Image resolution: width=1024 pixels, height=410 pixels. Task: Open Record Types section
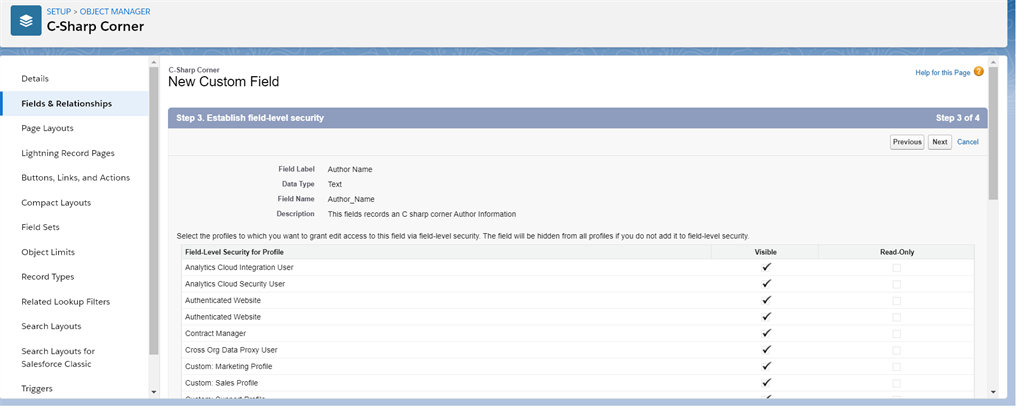(48, 277)
